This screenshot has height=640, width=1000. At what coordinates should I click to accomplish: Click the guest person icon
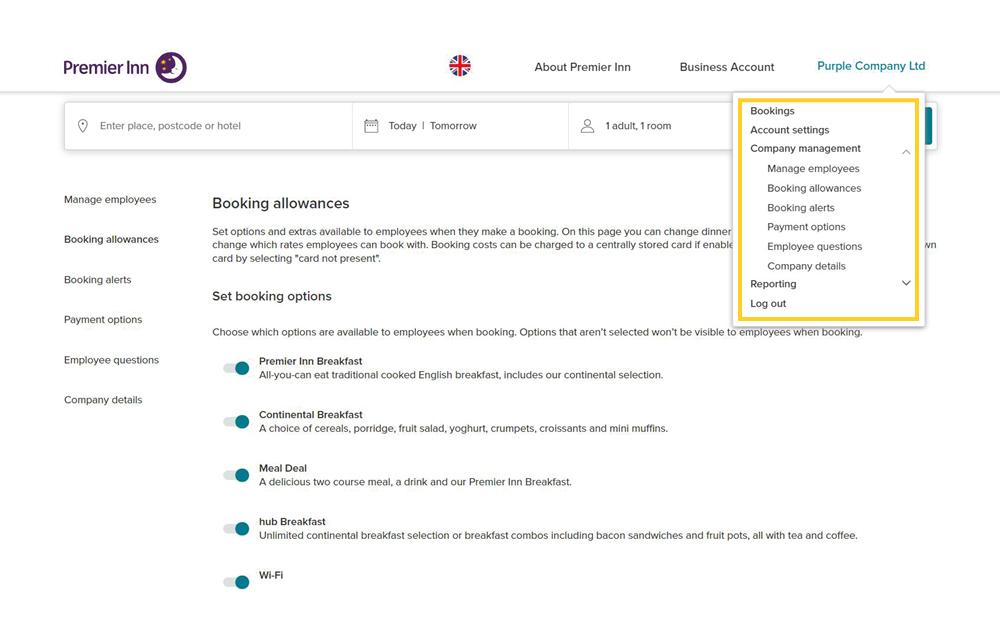pos(587,126)
